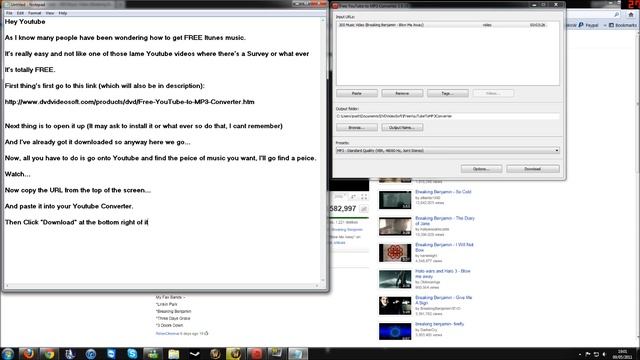Image resolution: width=640 pixels, height=360 pixels.
Task: Click YouTube player fullscreen icon
Action: pos(364,197)
